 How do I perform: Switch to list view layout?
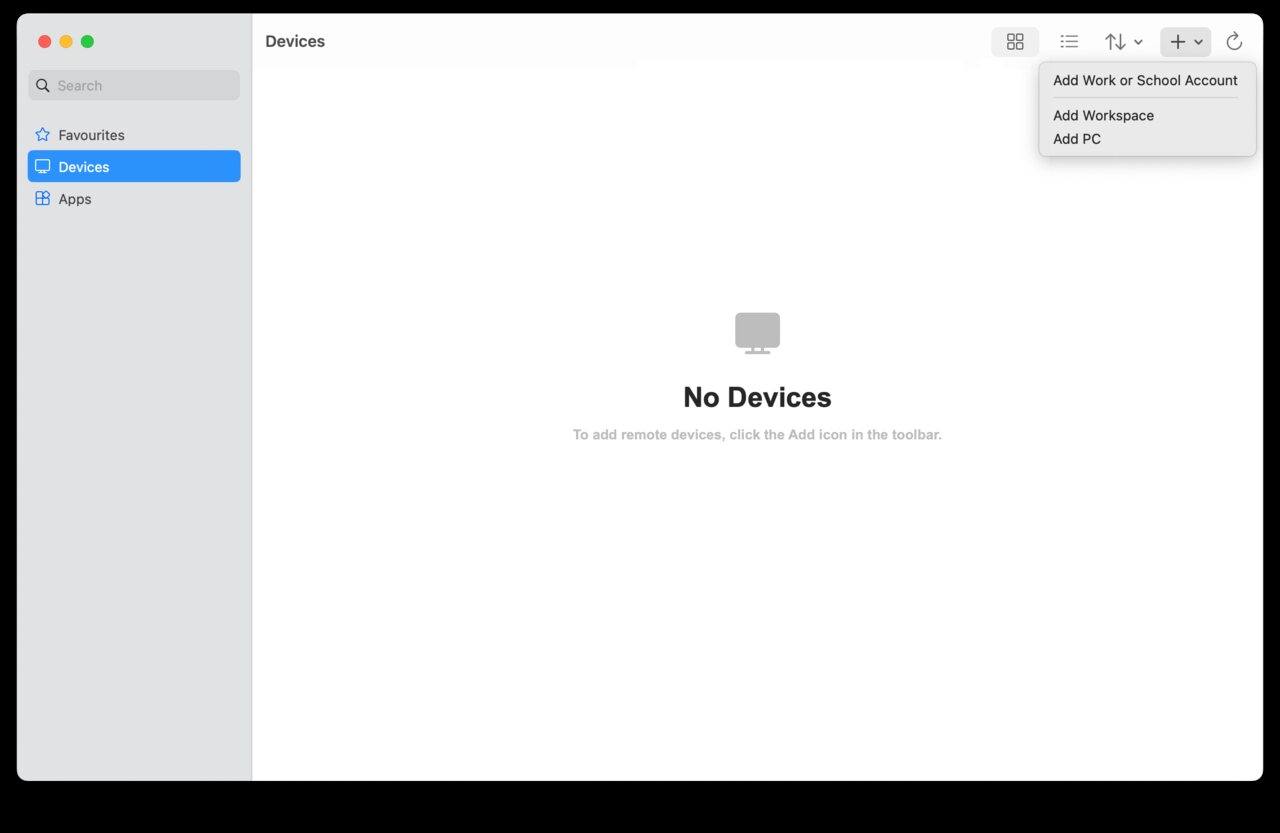pyautogui.click(x=1069, y=41)
